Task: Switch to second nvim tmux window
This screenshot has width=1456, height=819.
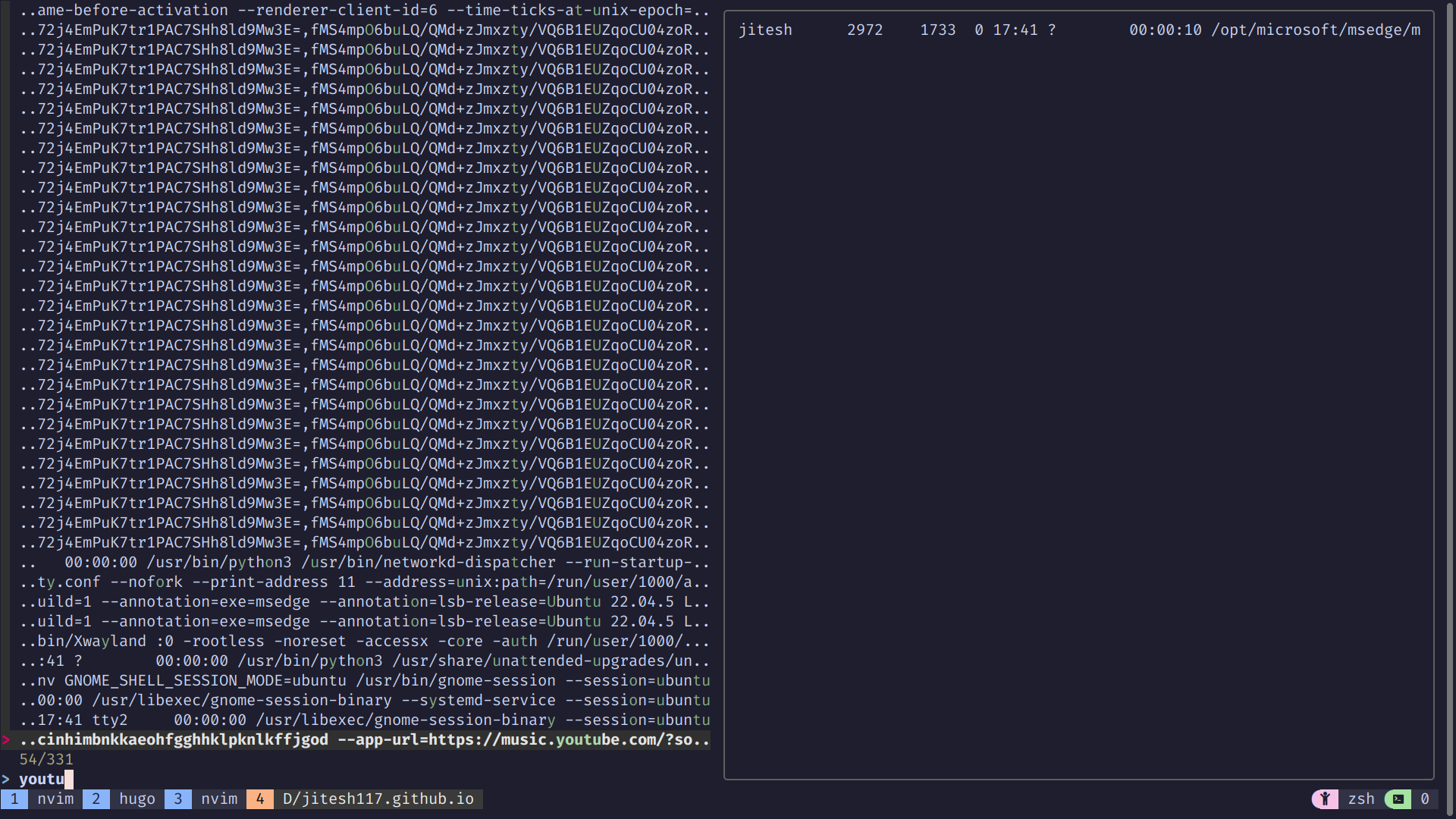Action: click(x=219, y=799)
